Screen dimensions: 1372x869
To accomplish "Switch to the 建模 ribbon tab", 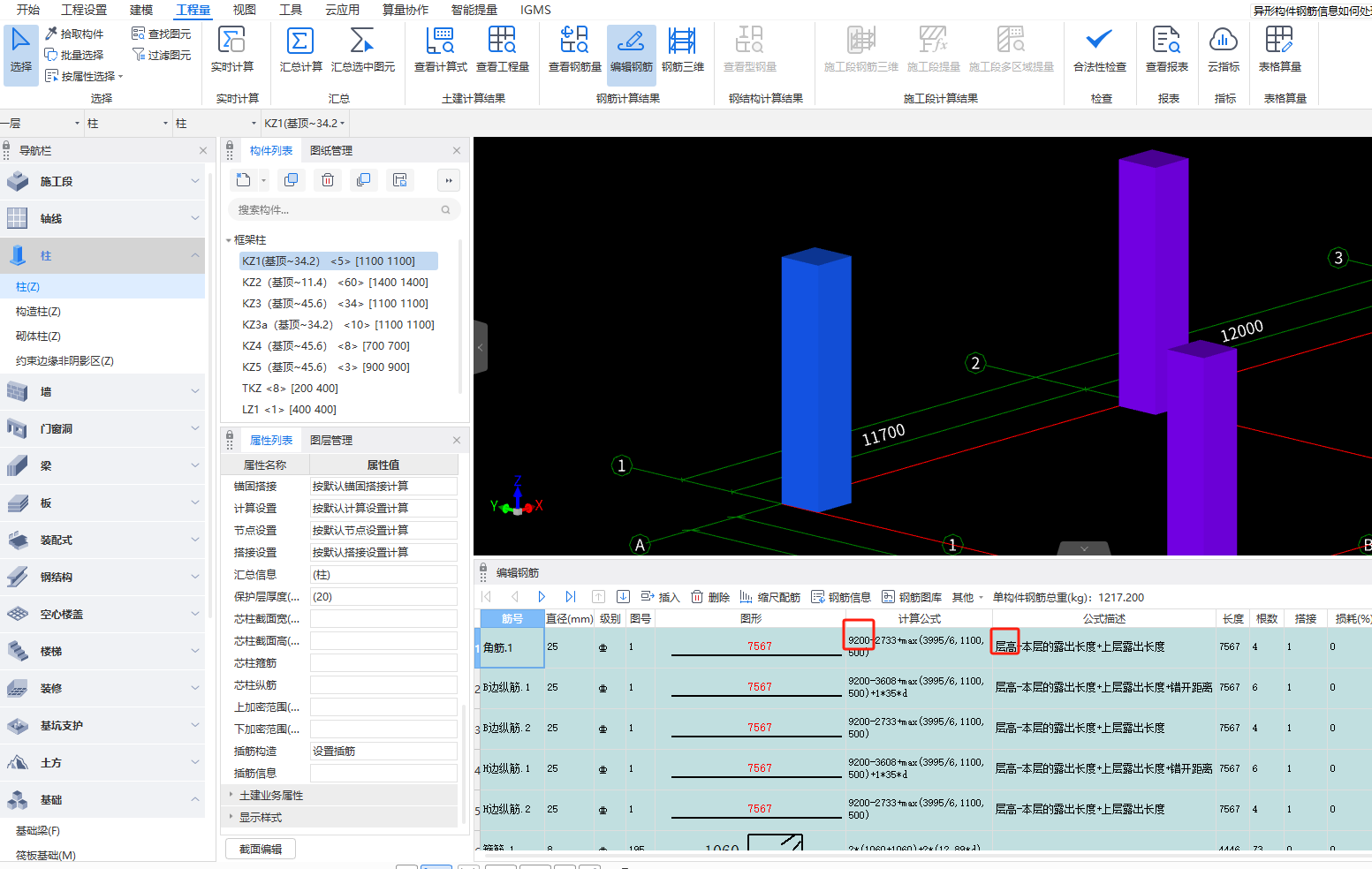I will tap(141, 10).
